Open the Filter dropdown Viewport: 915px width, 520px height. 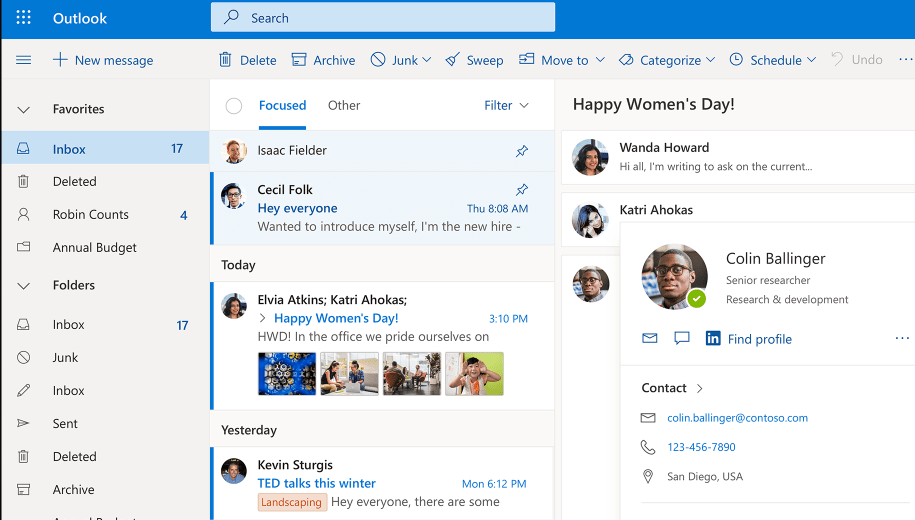click(x=506, y=106)
